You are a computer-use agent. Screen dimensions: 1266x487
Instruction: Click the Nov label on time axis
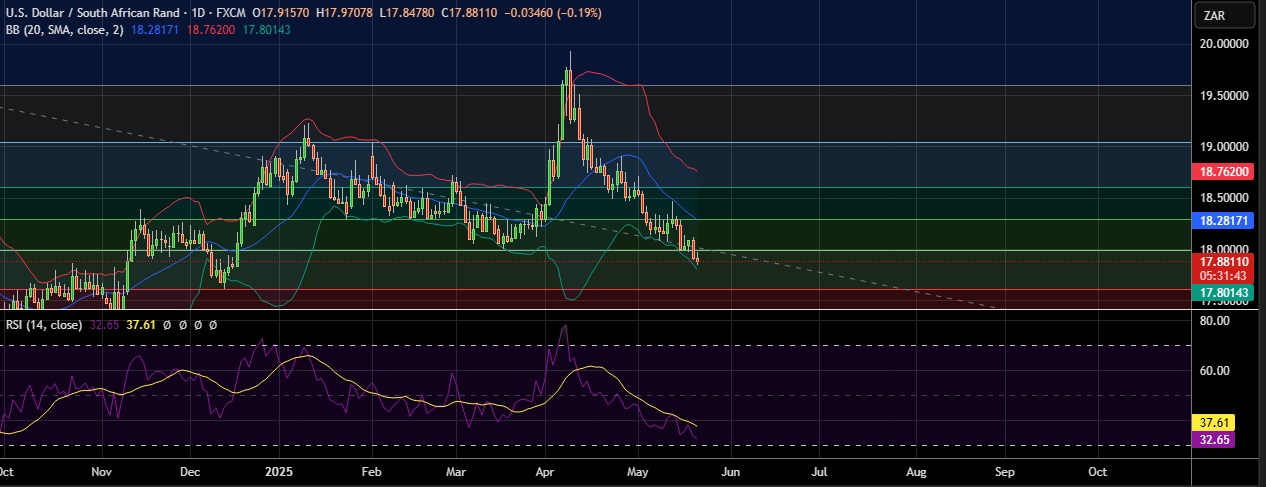(x=101, y=470)
